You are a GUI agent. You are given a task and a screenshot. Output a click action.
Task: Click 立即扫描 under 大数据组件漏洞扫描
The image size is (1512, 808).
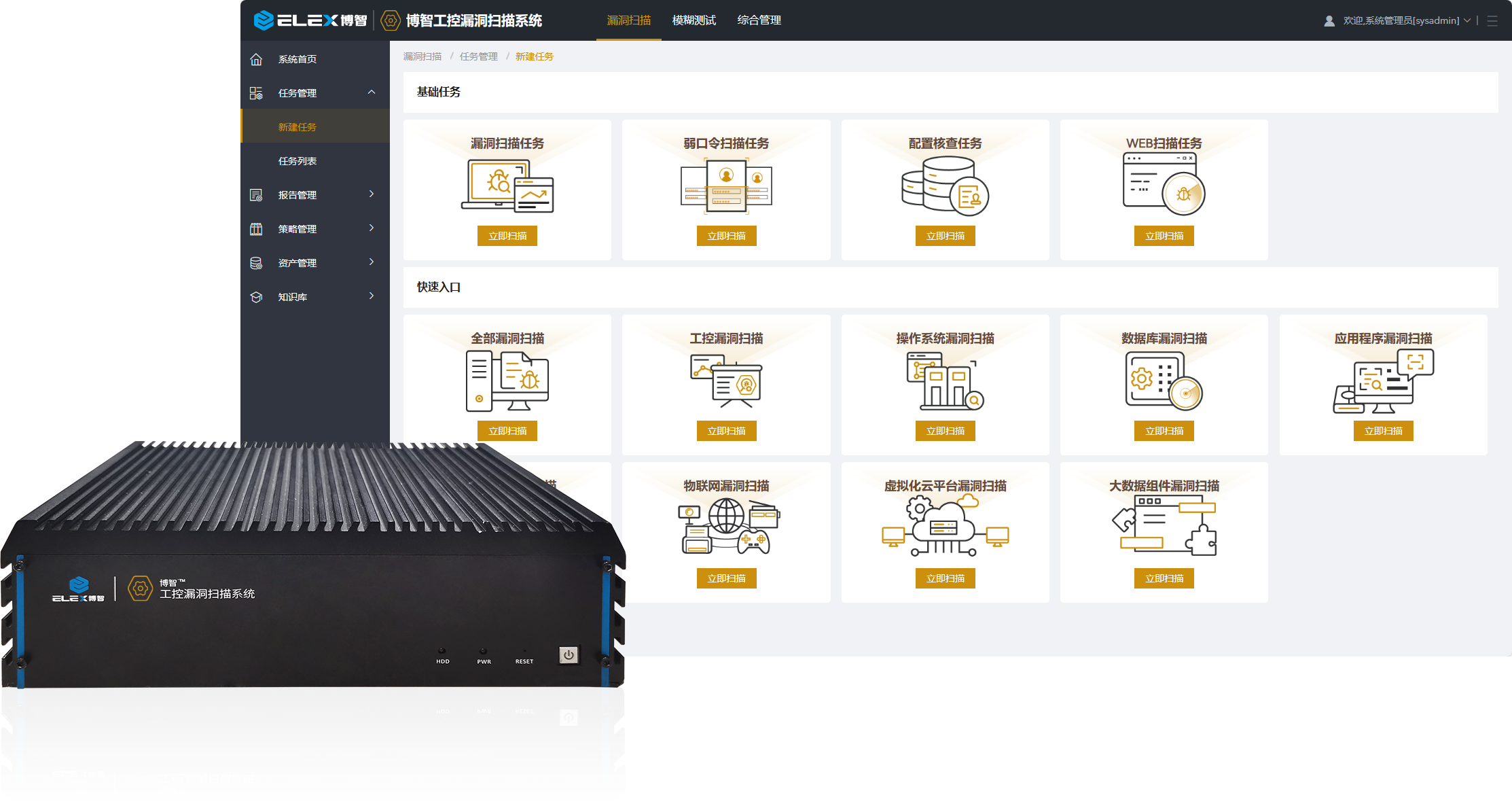[x=1164, y=578]
